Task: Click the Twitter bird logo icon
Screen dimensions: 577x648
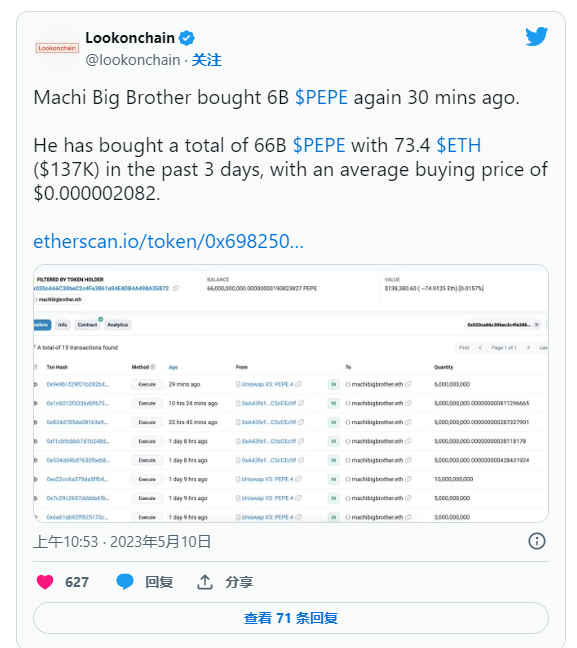Action: (536, 36)
